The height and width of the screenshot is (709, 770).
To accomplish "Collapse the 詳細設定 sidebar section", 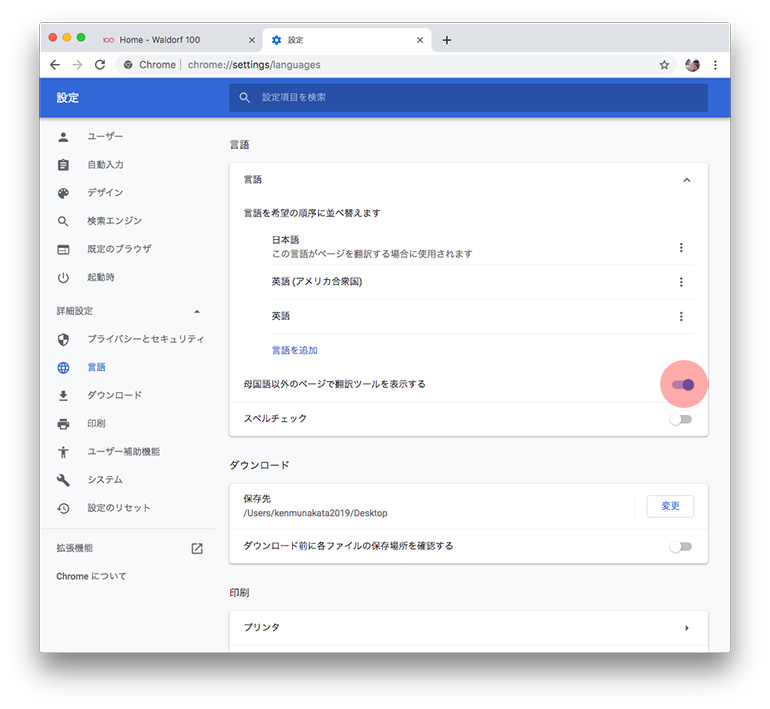I will [197, 311].
